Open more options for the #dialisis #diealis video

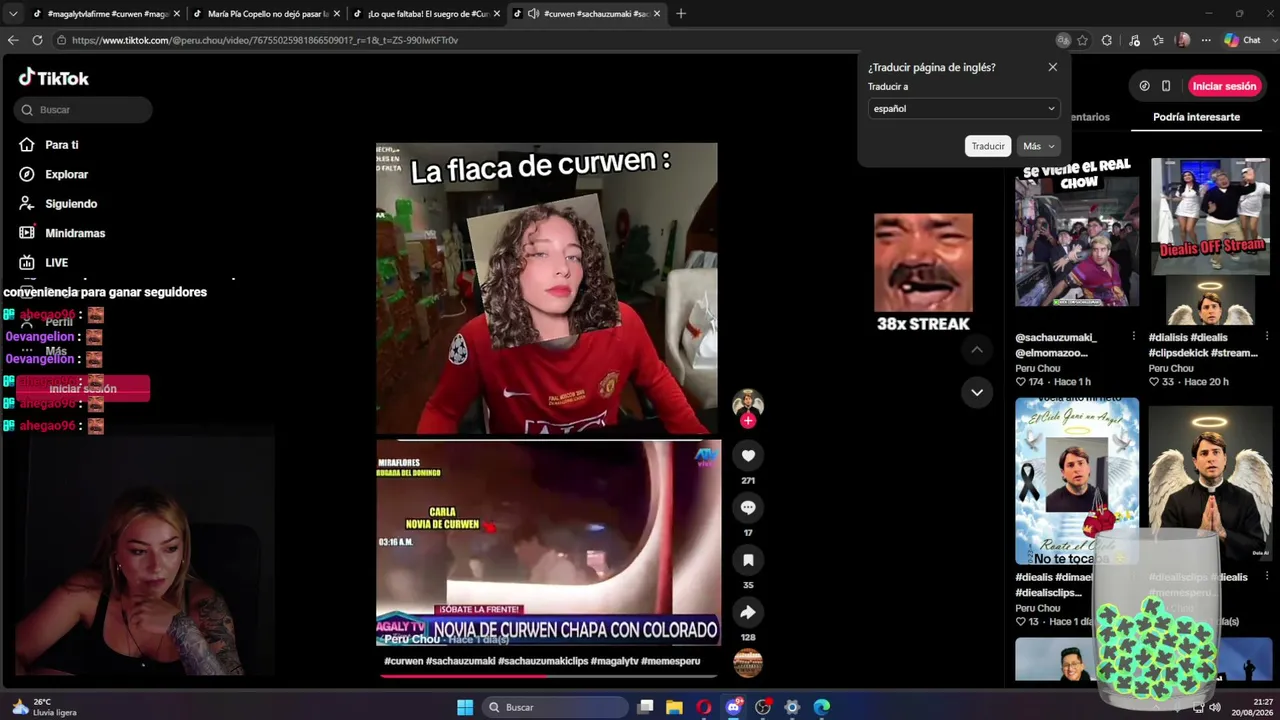click(x=1267, y=337)
